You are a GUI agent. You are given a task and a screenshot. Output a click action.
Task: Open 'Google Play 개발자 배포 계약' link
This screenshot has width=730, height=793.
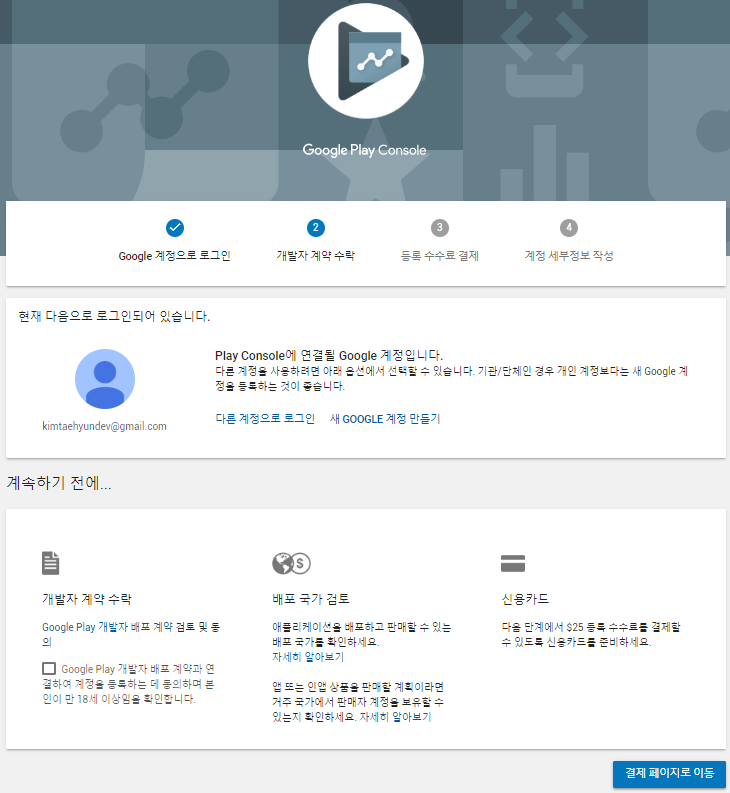(107, 627)
